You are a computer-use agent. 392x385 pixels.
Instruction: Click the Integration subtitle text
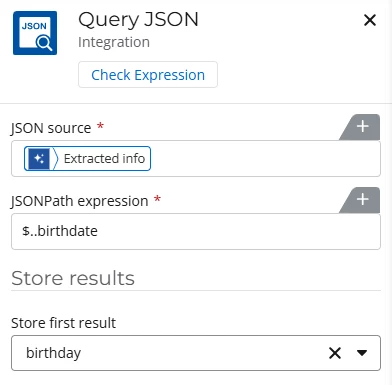point(114,42)
